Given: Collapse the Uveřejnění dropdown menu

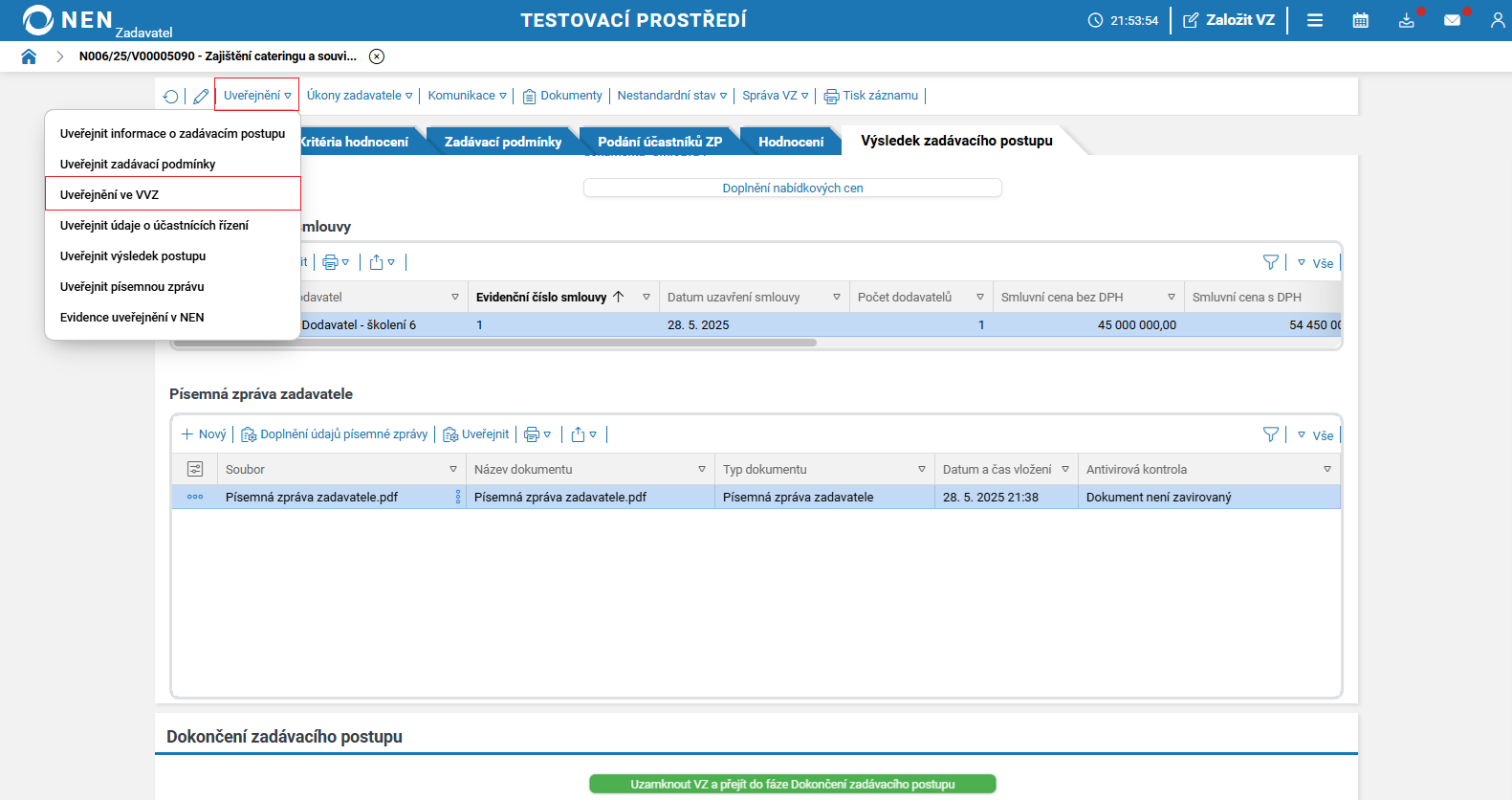Looking at the screenshot, I should click(x=257, y=96).
